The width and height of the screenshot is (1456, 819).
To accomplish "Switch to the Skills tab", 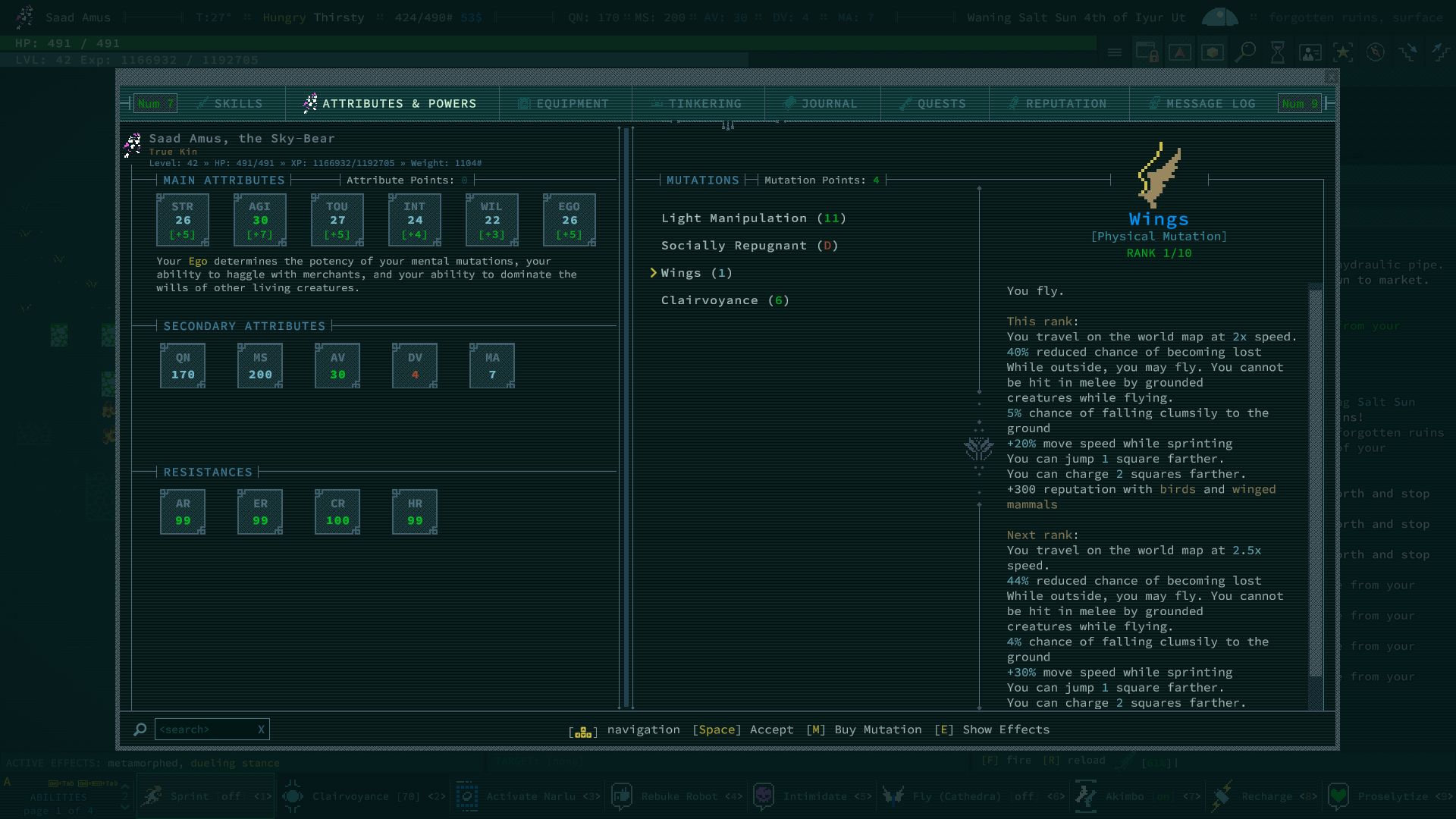I will coord(230,104).
